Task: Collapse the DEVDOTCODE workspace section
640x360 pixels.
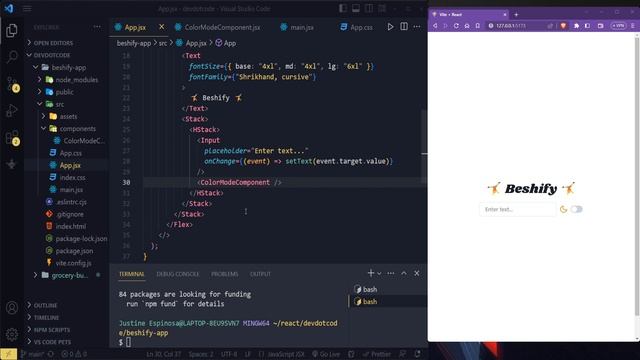Action: [x=51, y=55]
